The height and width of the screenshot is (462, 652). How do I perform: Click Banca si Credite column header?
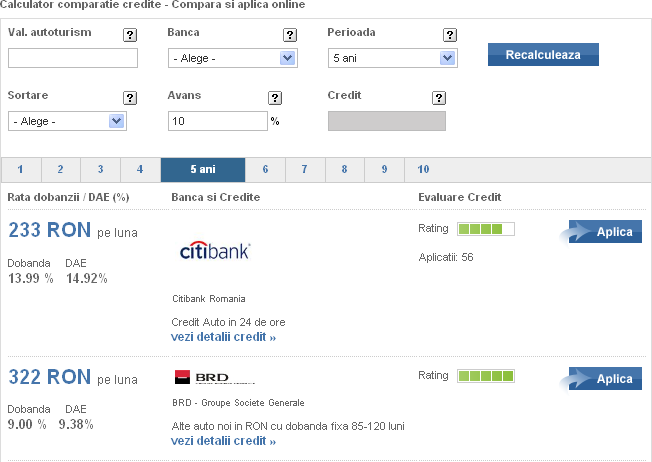[216, 197]
